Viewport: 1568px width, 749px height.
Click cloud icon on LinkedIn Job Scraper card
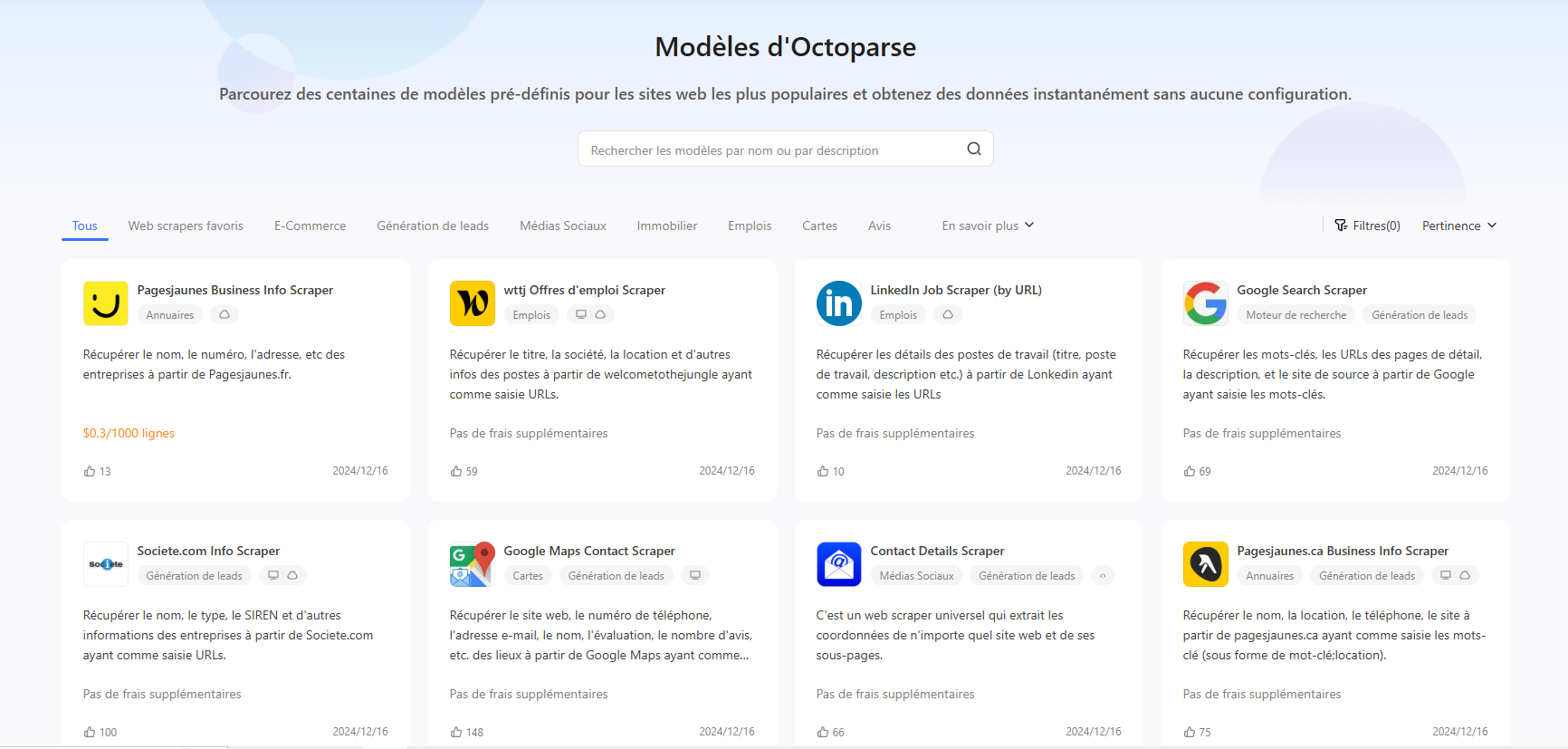(948, 314)
